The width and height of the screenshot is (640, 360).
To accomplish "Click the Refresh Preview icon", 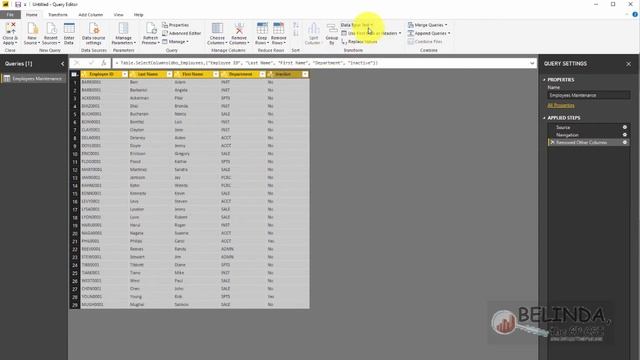I will click(x=151, y=33).
